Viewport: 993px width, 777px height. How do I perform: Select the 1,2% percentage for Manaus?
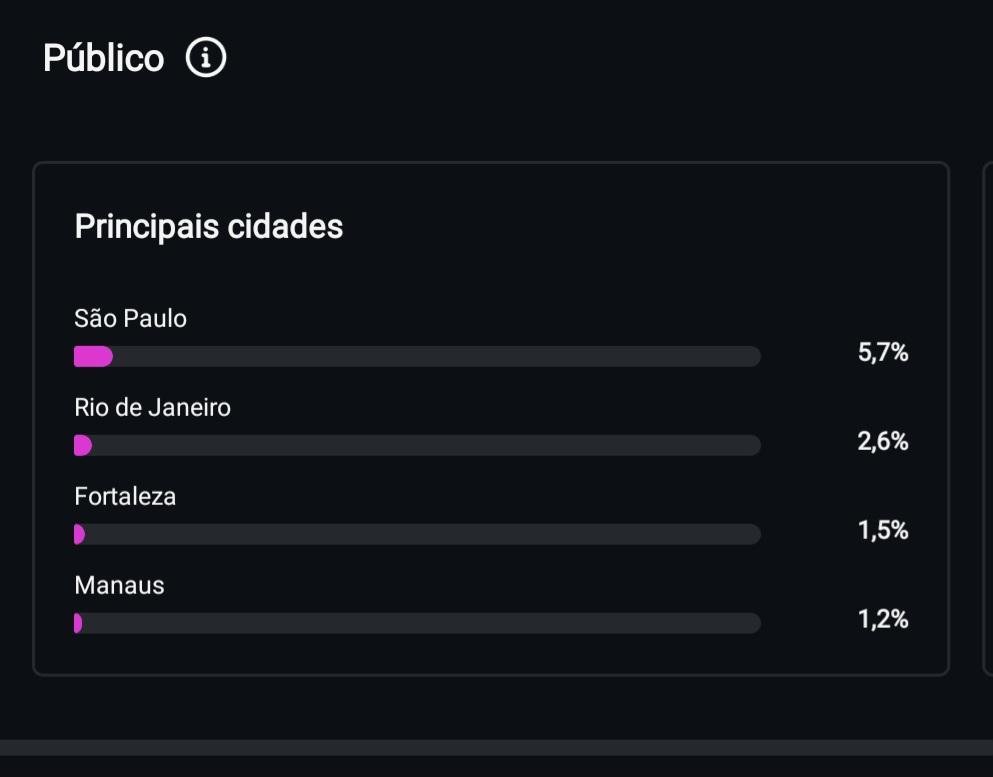click(882, 619)
